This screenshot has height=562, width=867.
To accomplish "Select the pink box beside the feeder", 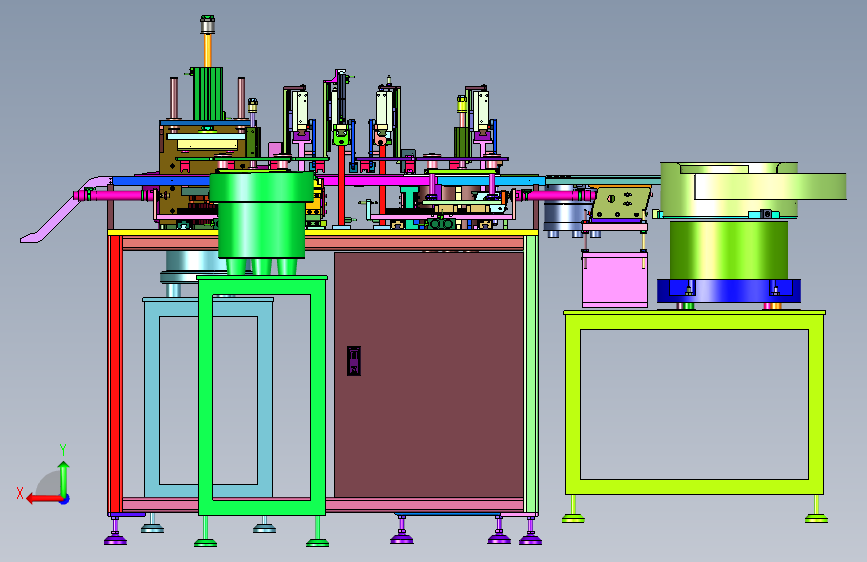I will tap(615, 279).
